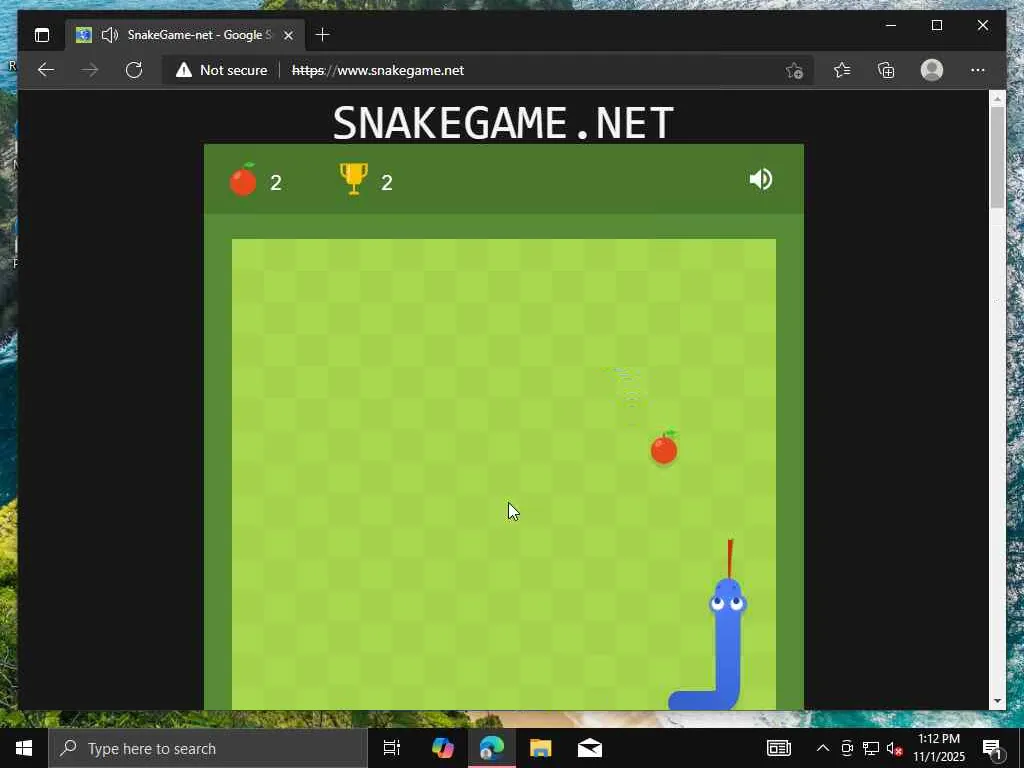Open the Favorites list
Viewport: 1024px width, 768px height.
tap(842, 70)
